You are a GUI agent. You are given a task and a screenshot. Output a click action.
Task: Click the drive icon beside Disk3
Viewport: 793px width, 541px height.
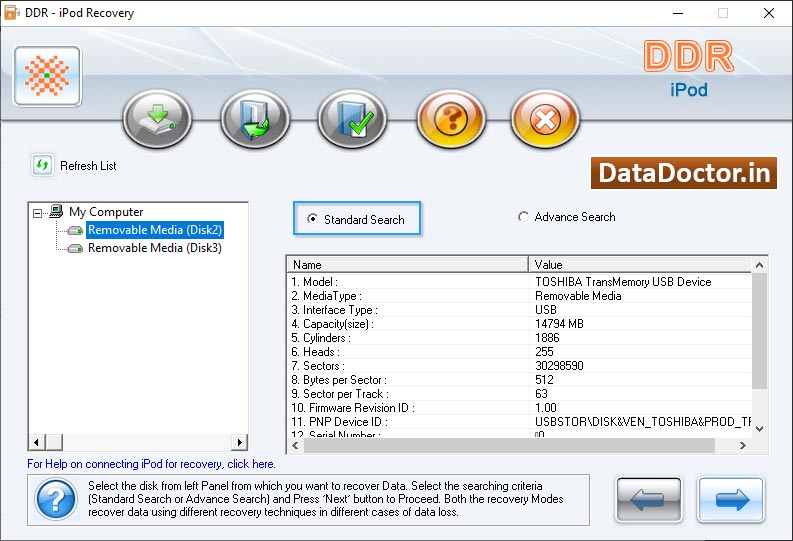[x=75, y=248]
